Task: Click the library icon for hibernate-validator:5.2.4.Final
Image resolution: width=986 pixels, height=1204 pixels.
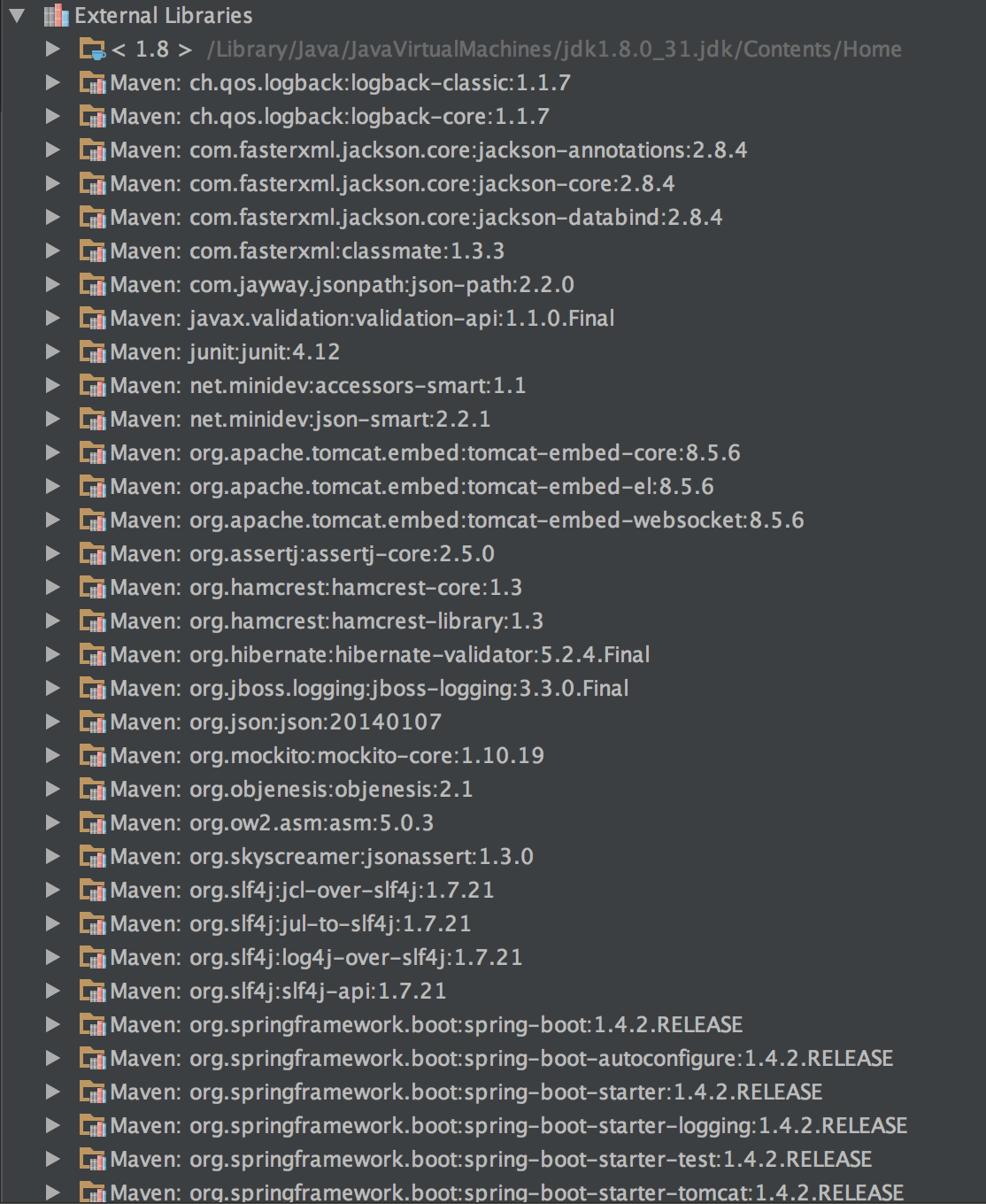Action: pyautogui.click(x=92, y=655)
